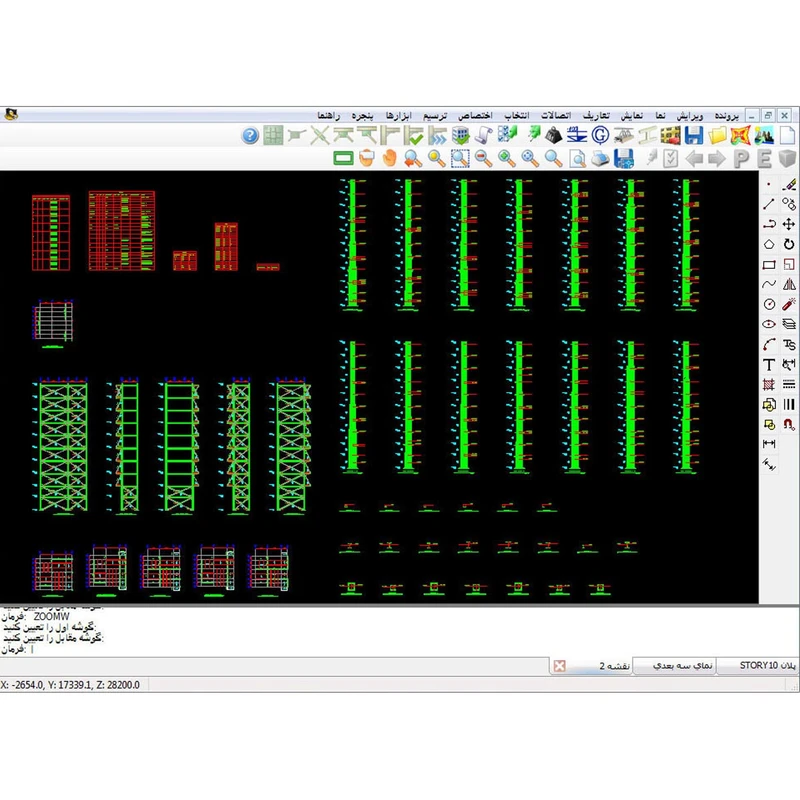Click the zoom window tool
This screenshot has height=800, width=800.
(x=460, y=158)
